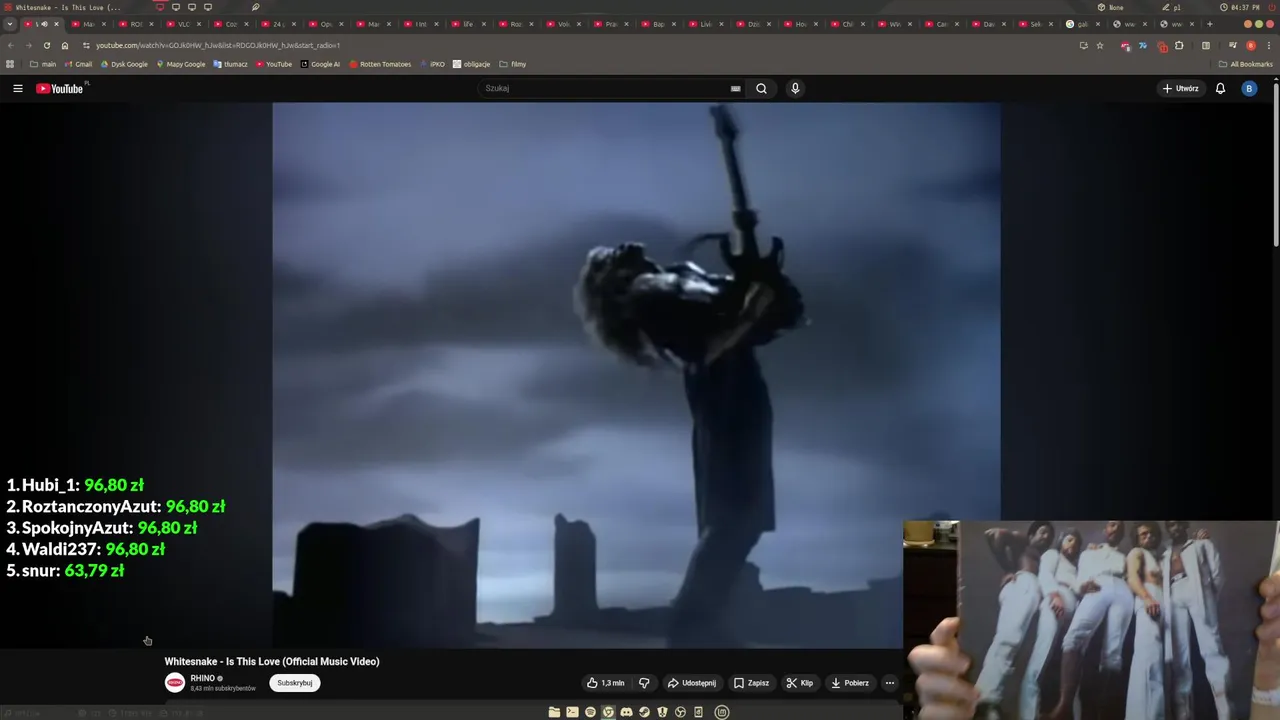The width and height of the screenshot is (1280, 720).
Task: Open the apps grid icon in bookmarks bar
Action: (x=10, y=64)
